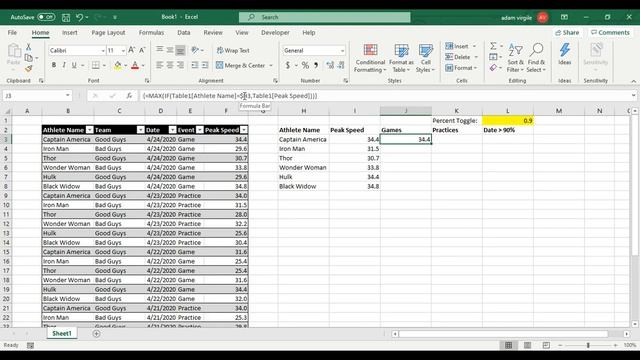
Task: Select yellow Percent Toggle cell 0.9
Action: [x=508, y=120]
